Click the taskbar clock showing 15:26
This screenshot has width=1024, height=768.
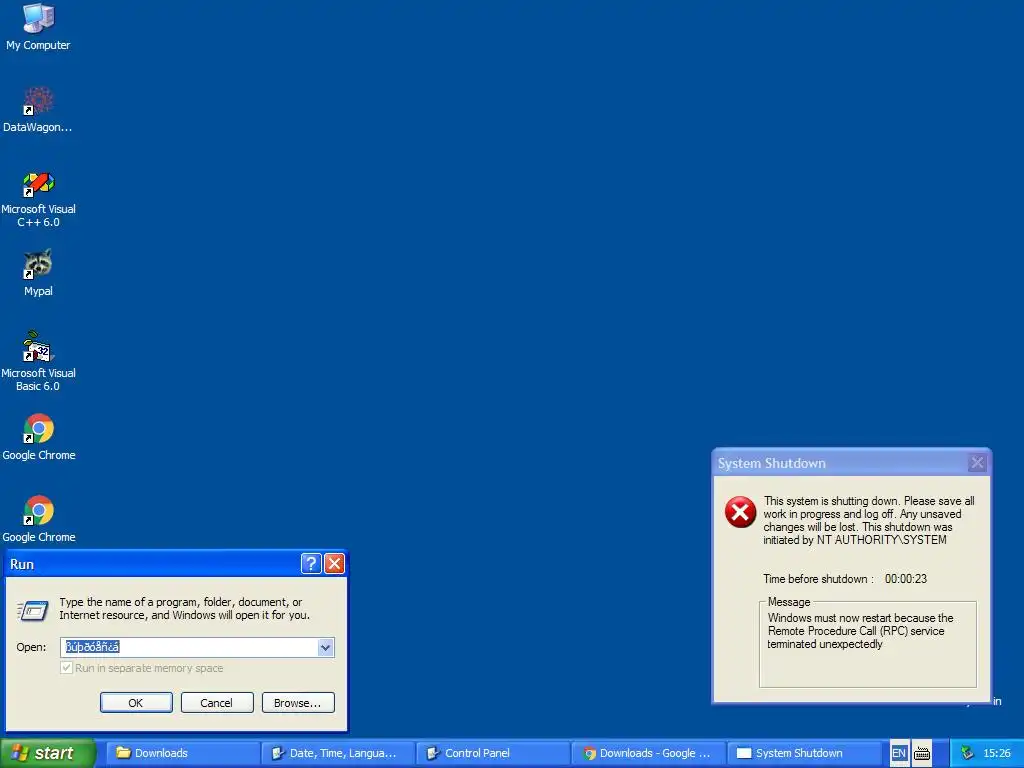(x=997, y=753)
